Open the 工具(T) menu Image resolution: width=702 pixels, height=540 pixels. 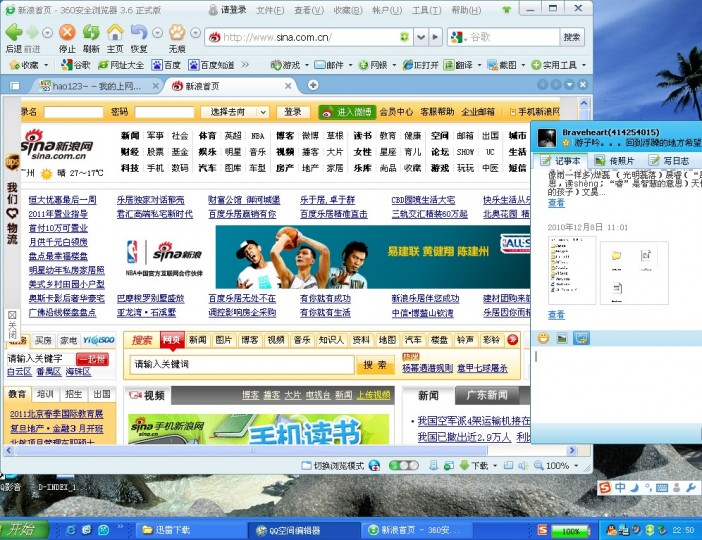point(425,9)
